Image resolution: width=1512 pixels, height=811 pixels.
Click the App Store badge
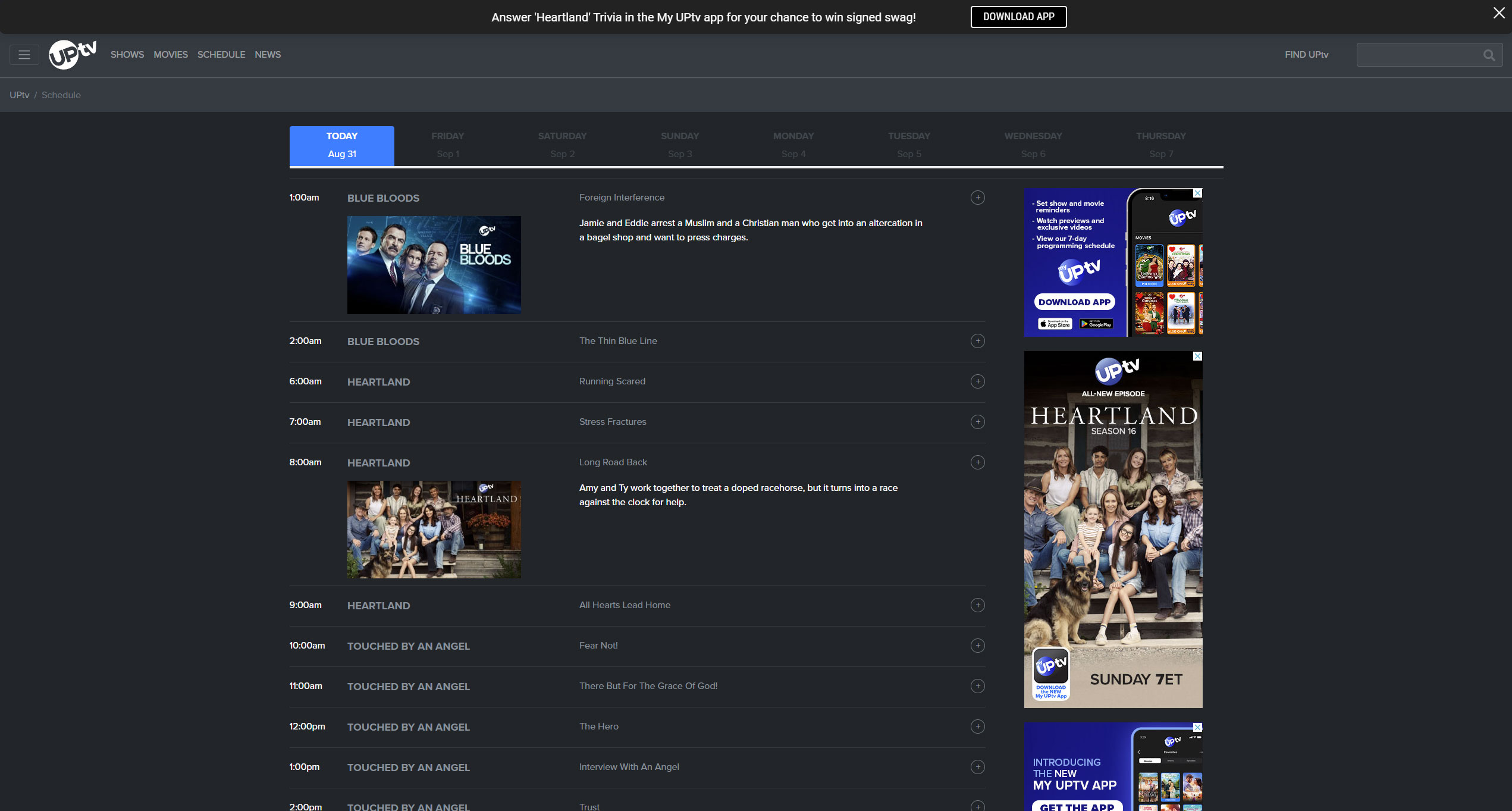pos(1055,324)
